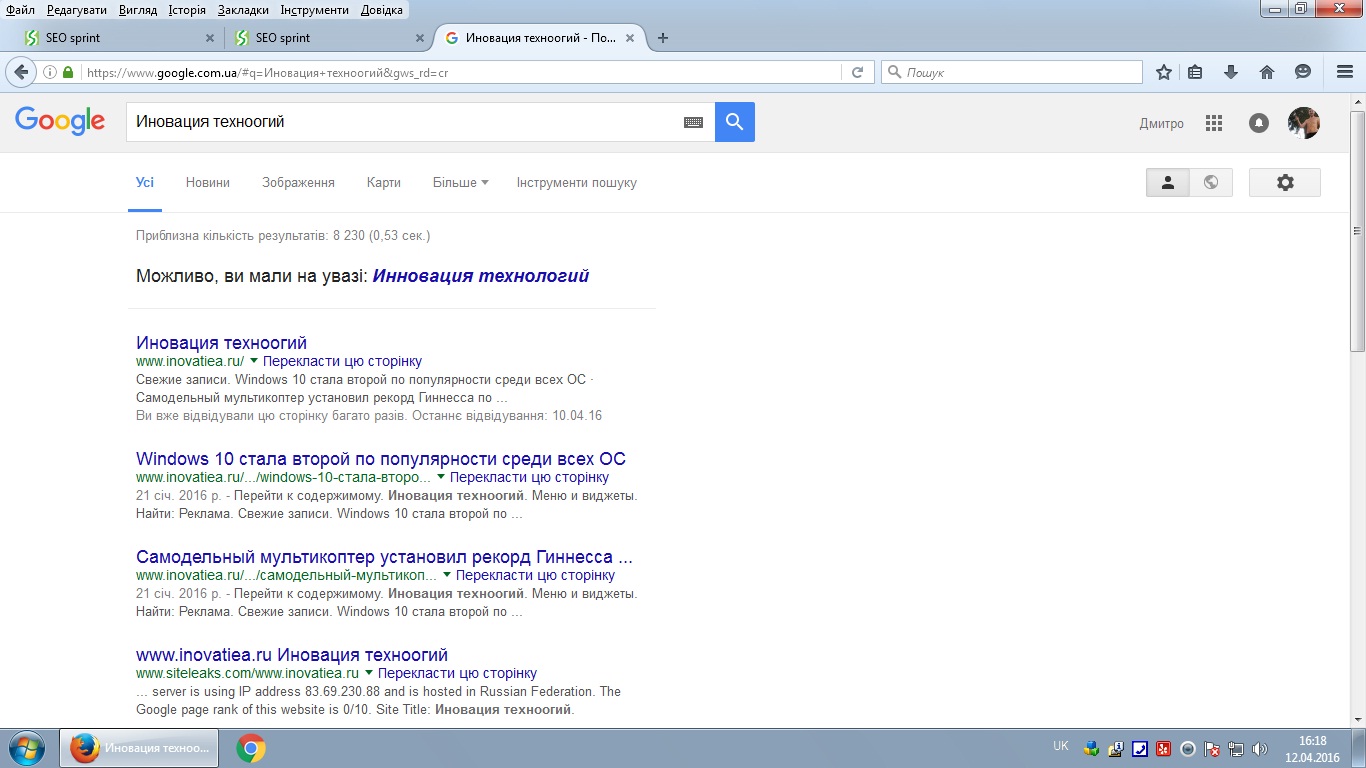1366x768 pixels.
Task: Open the Windows 10 стала второй result
Action: [381, 459]
